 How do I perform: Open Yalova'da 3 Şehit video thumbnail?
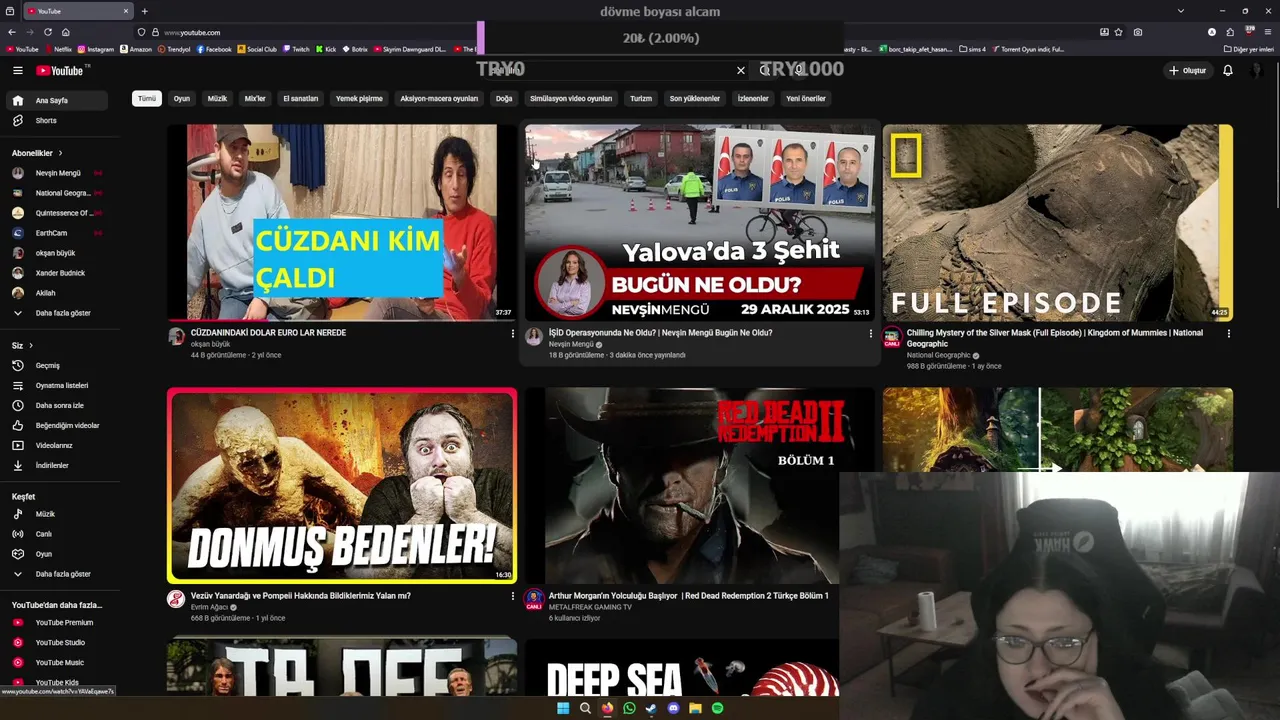coord(700,222)
